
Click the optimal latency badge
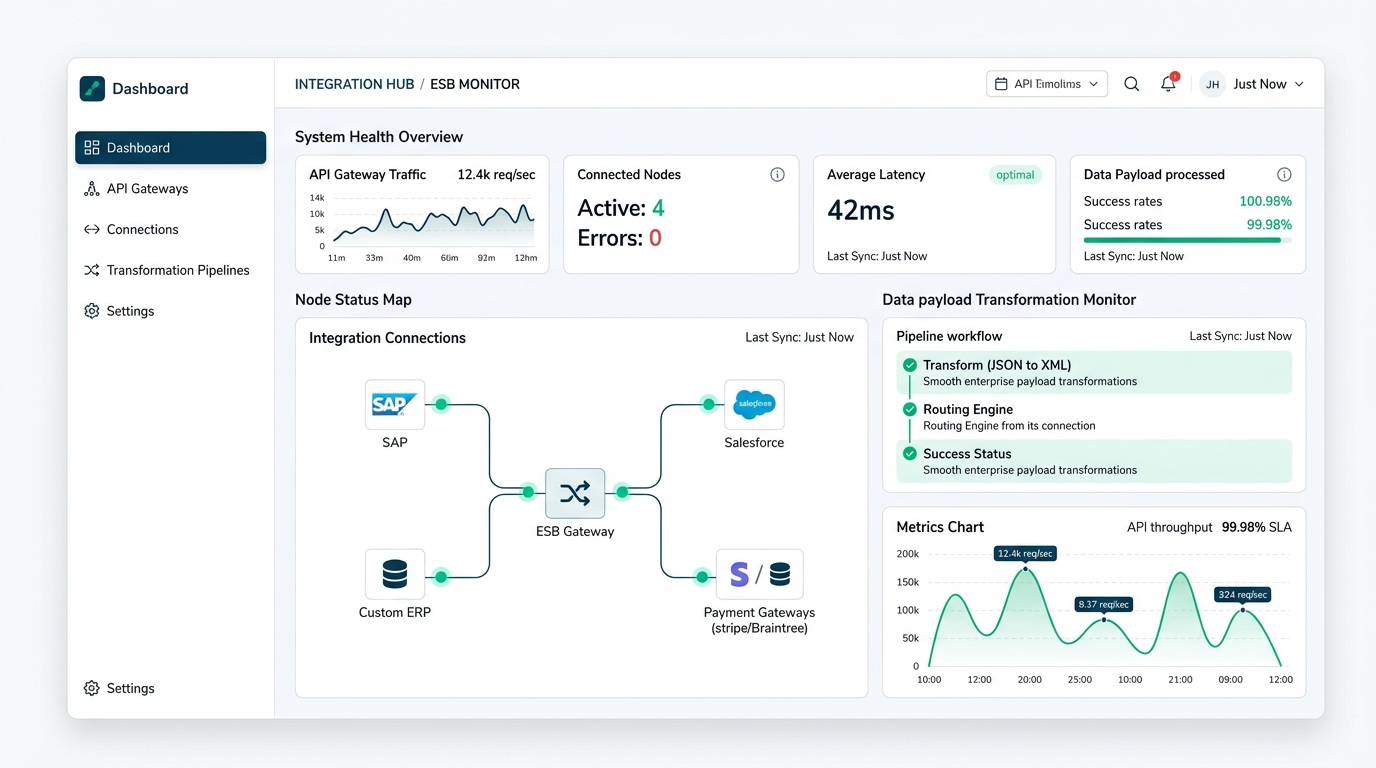click(1015, 175)
